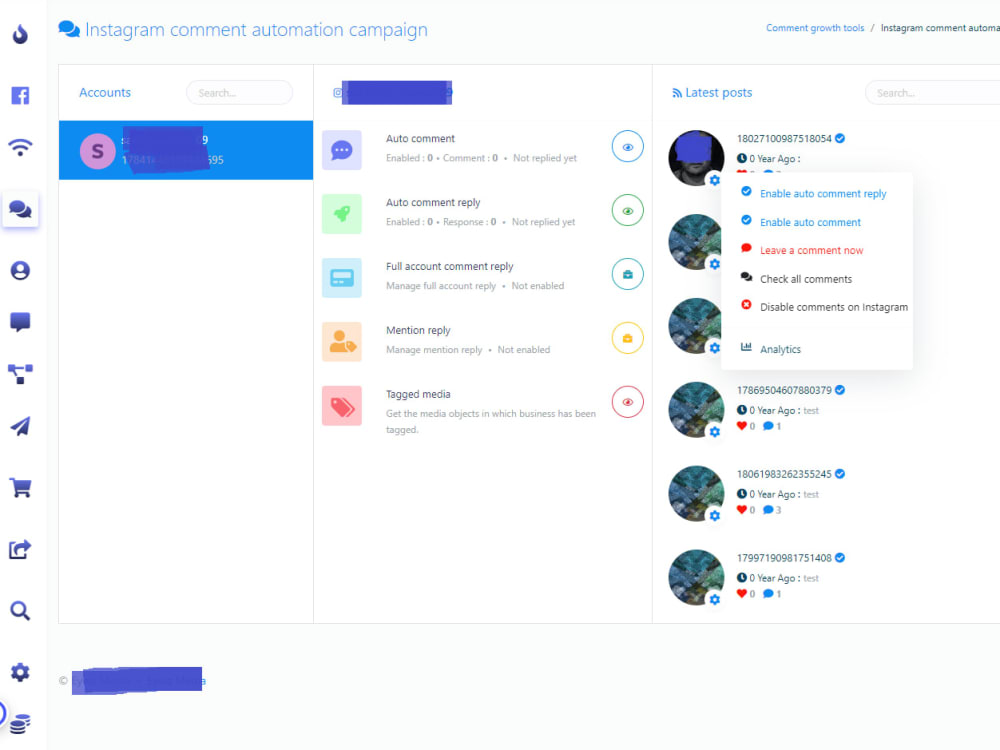View Auto comment reply via green eye button
The width and height of the screenshot is (1000, 750).
[628, 210]
